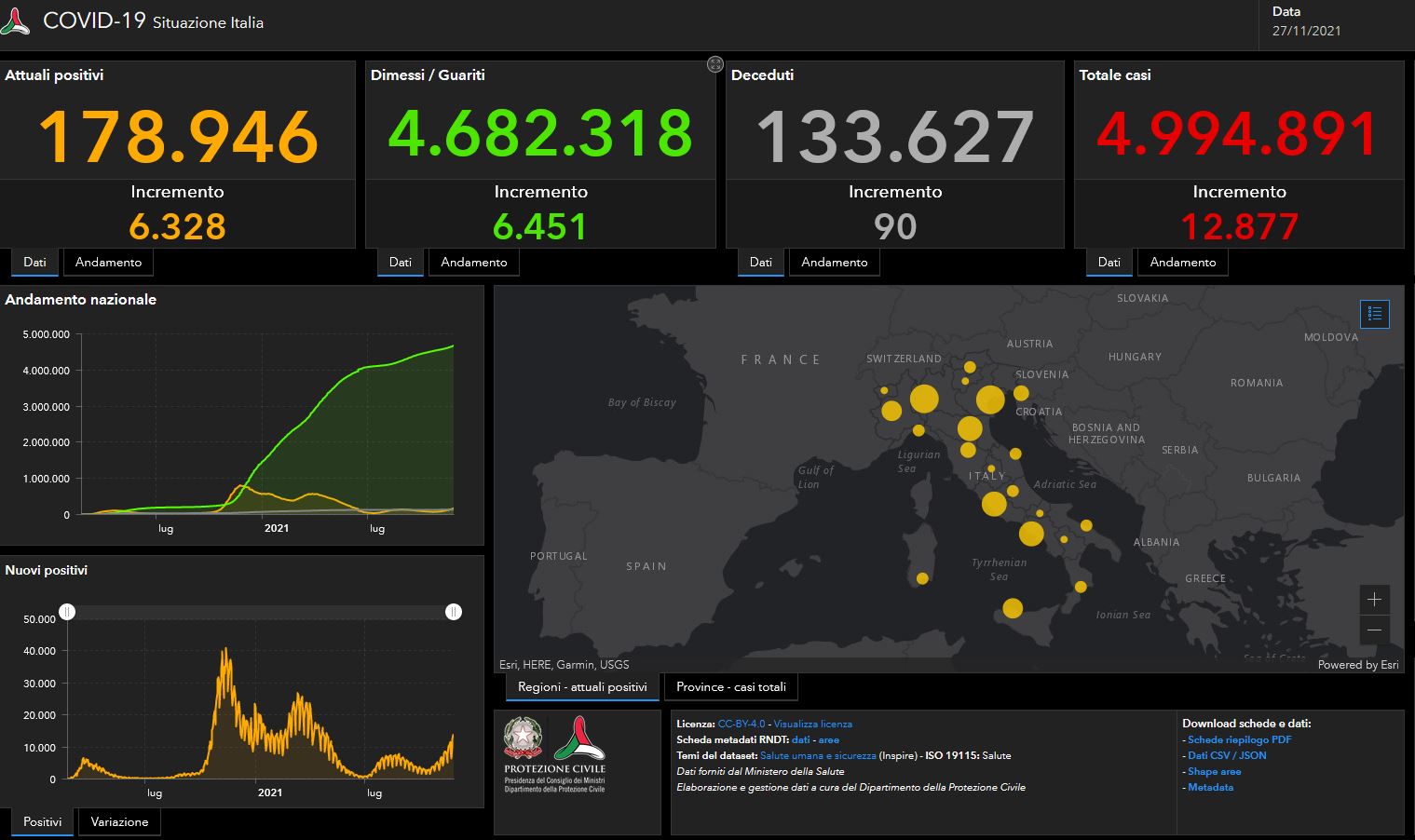Viewport: 1415px width, 840px height.
Task: Select Andamento tab under Totale casi
Action: (x=1182, y=263)
